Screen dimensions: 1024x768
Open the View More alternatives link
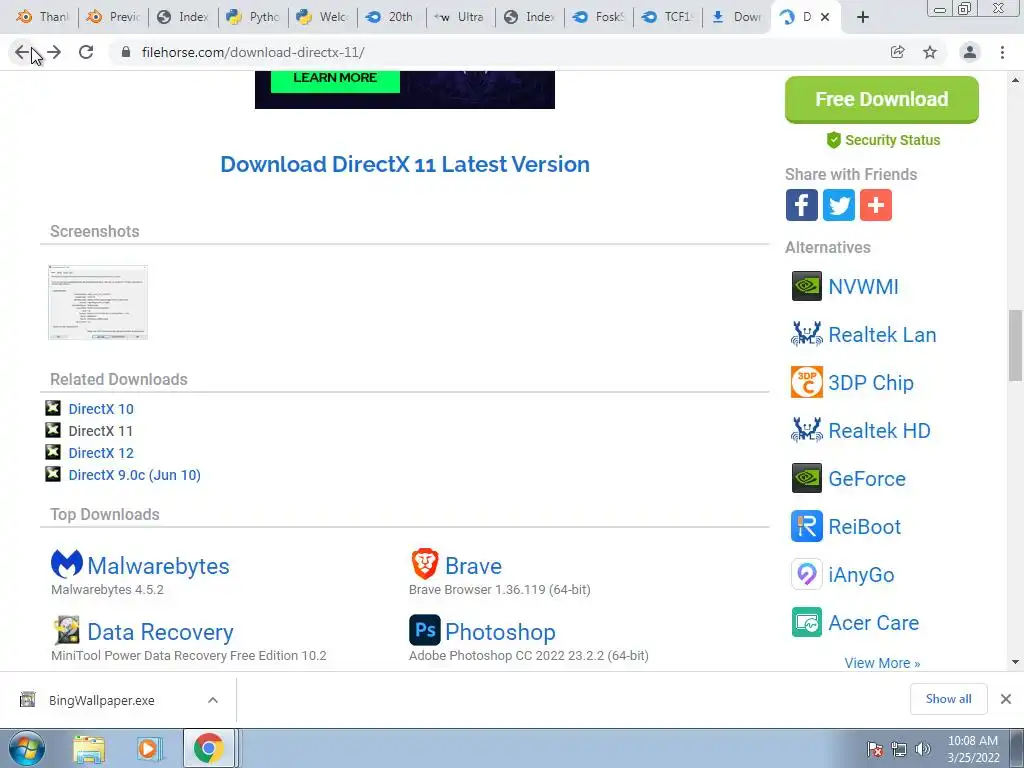(882, 663)
